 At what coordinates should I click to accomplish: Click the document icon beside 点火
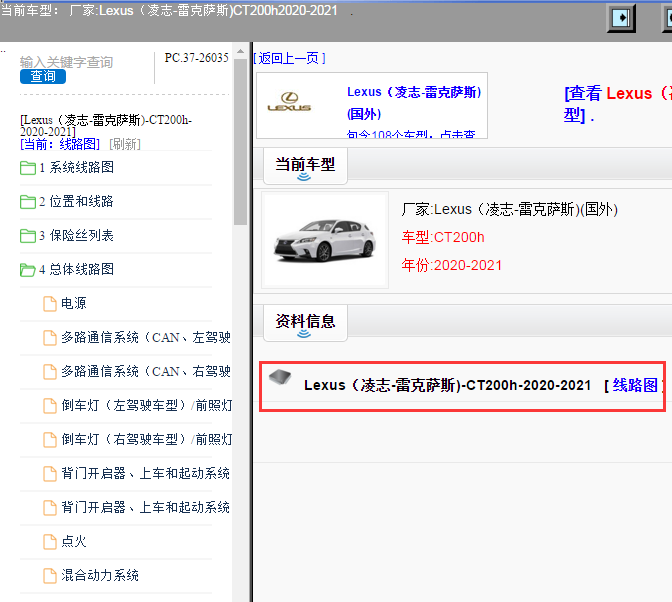[x=50, y=542]
